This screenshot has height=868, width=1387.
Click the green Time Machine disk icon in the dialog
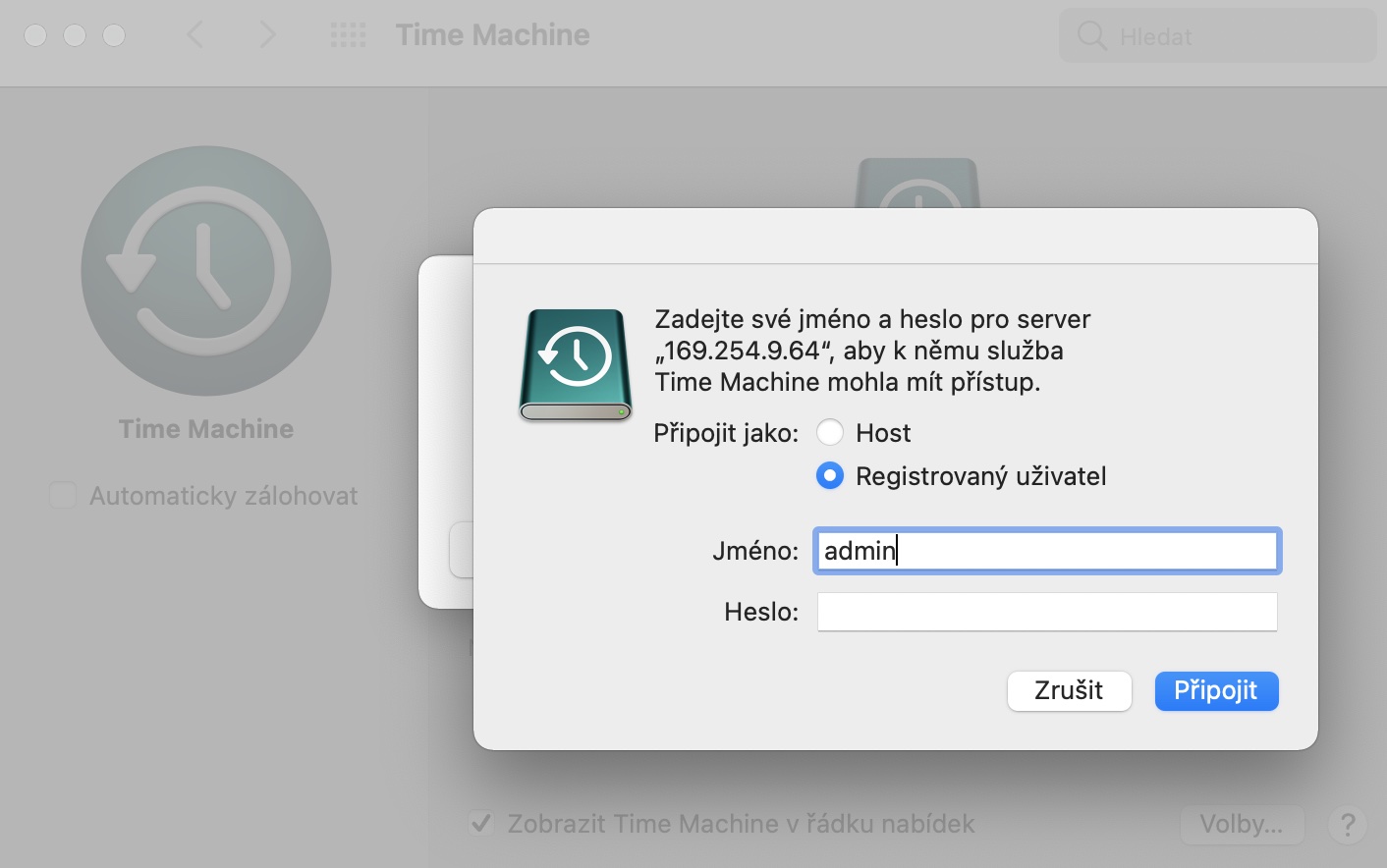576,365
